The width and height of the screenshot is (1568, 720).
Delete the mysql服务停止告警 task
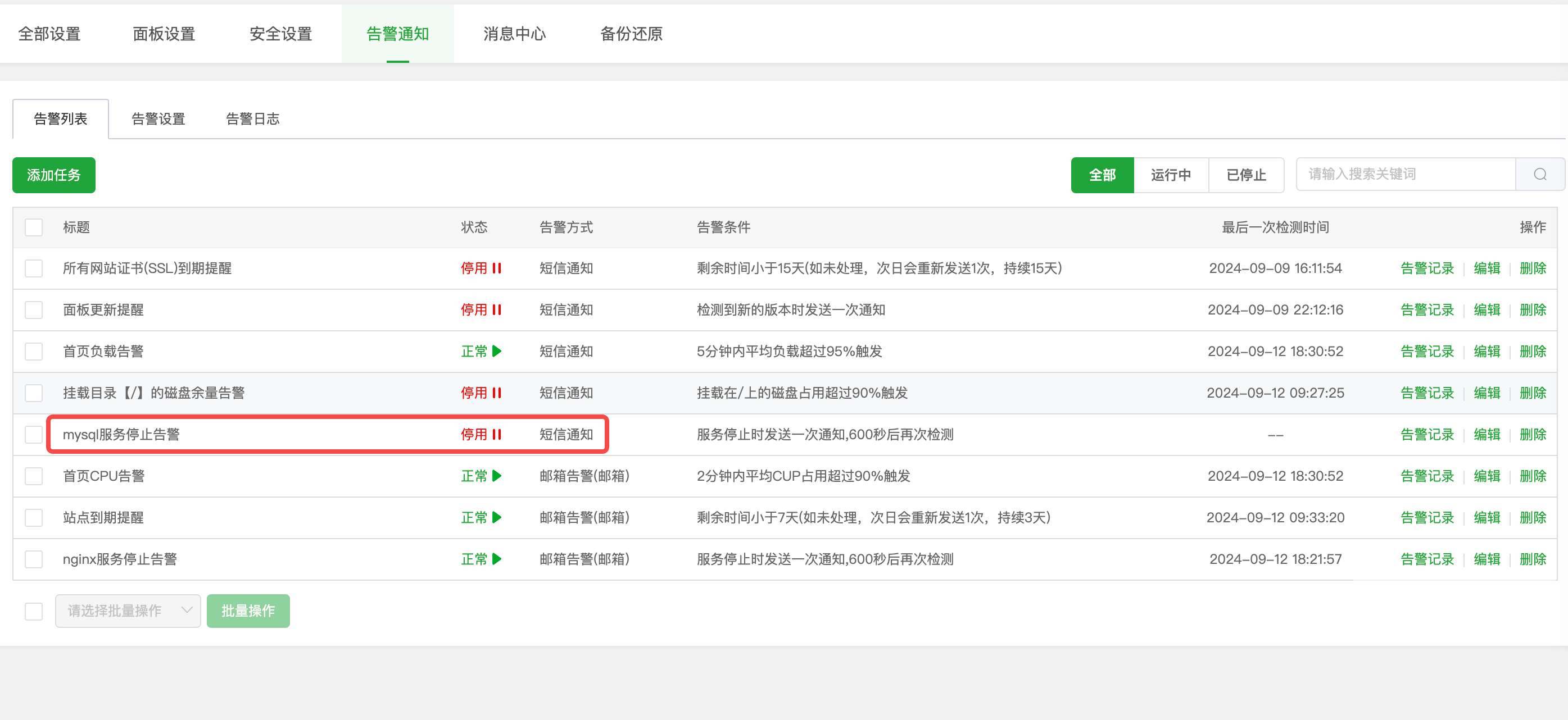(1533, 434)
